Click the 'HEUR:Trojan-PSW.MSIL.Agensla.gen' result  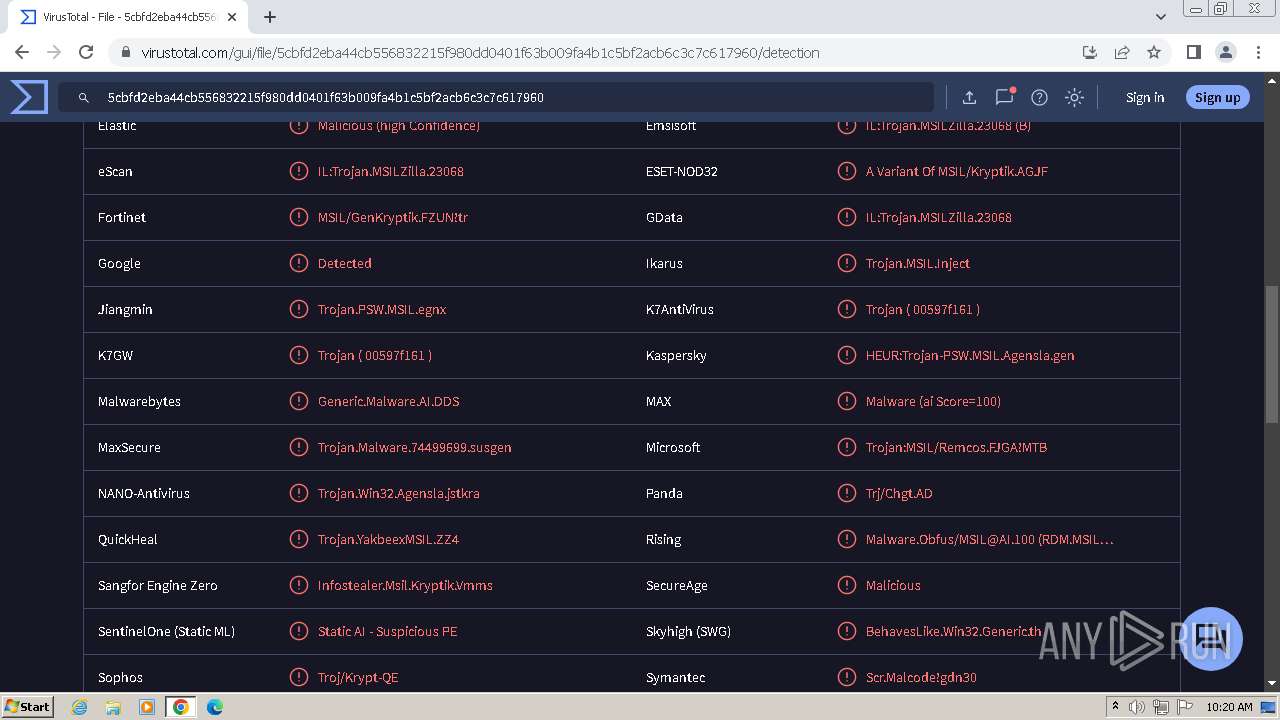click(970, 355)
